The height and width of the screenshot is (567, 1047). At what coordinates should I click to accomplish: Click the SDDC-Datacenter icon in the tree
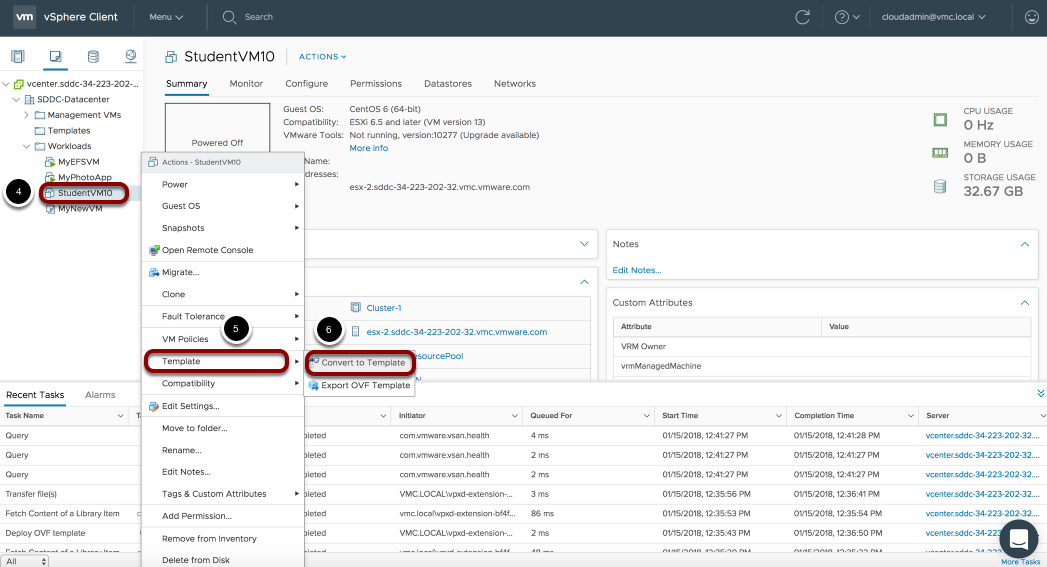pyautogui.click(x=29, y=100)
